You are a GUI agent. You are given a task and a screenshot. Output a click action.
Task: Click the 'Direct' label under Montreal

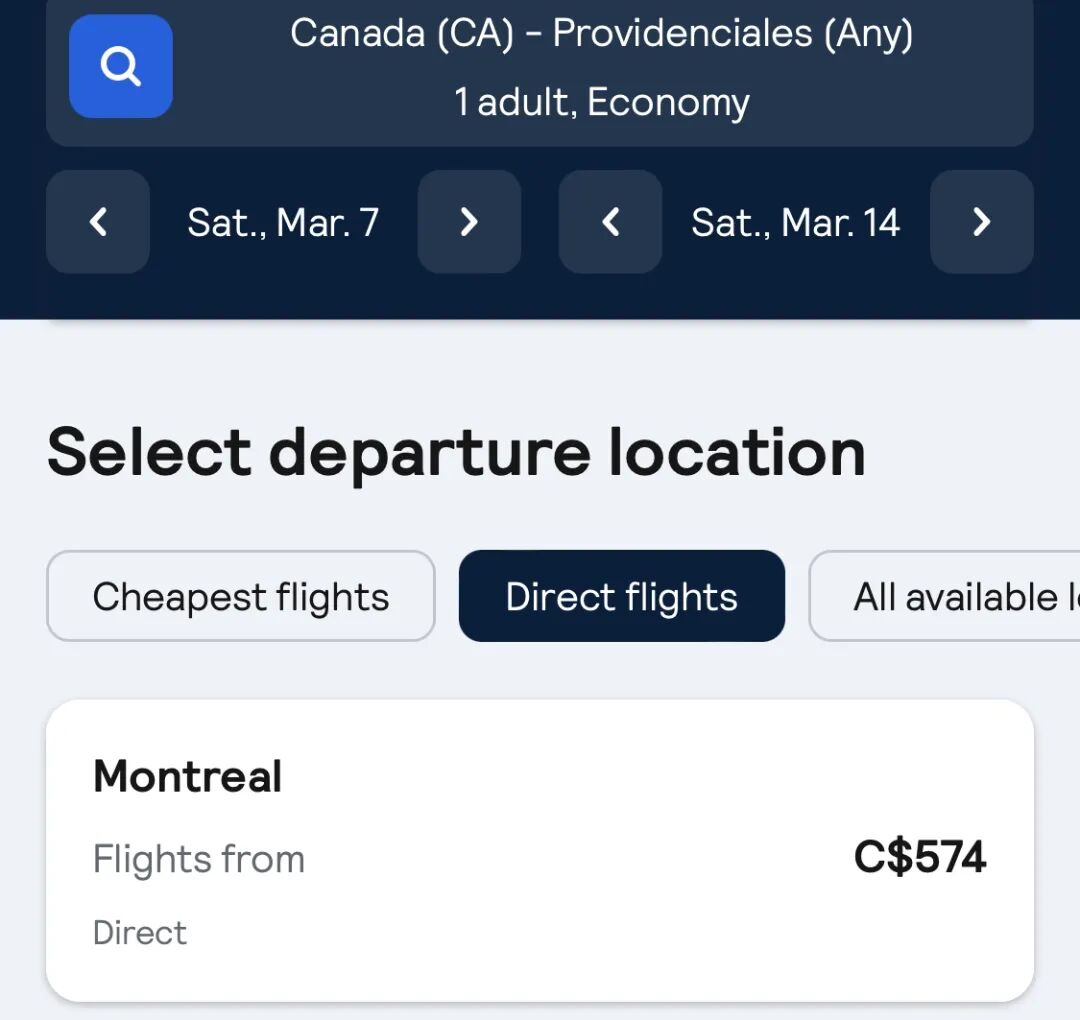140,932
